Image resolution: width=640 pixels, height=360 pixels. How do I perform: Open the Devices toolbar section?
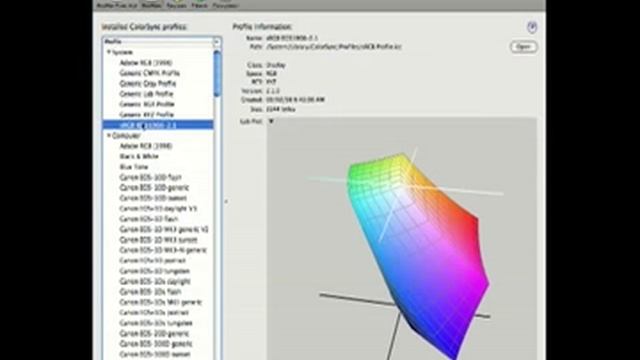coord(176,5)
